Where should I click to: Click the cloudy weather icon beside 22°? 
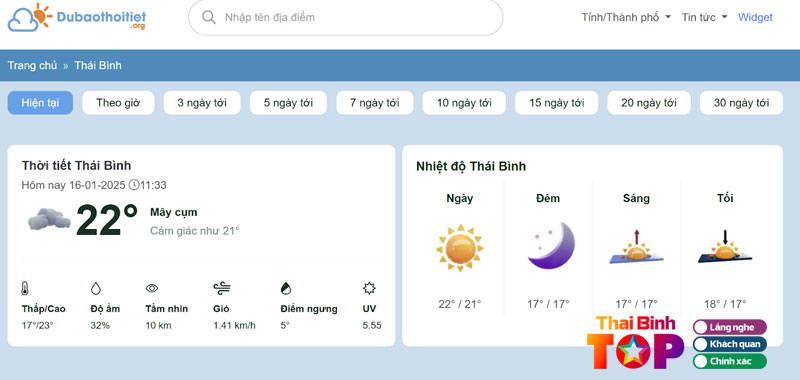coord(49,219)
